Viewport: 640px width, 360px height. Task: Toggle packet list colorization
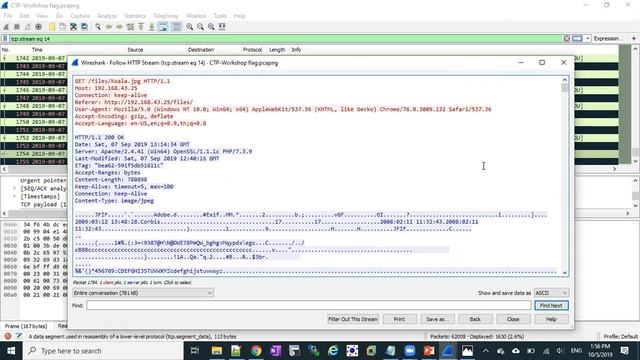[176, 27]
